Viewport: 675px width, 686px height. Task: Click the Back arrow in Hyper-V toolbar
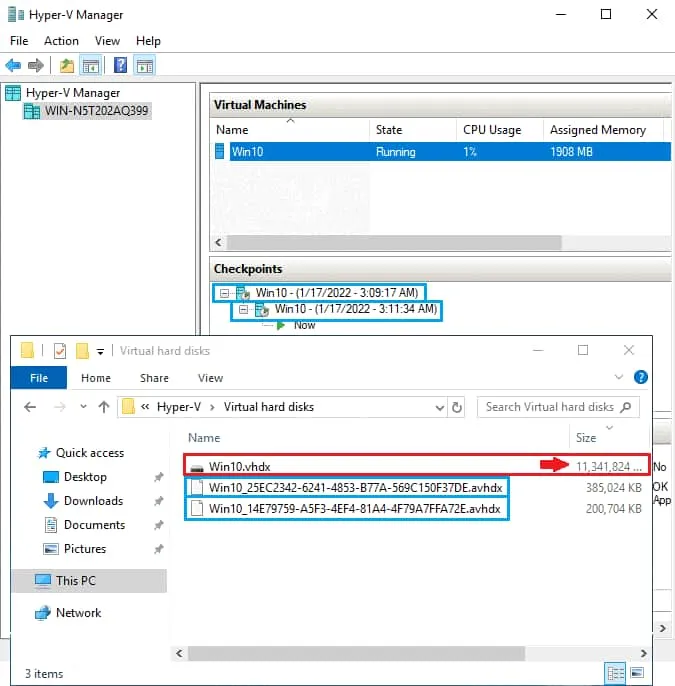click(x=13, y=66)
